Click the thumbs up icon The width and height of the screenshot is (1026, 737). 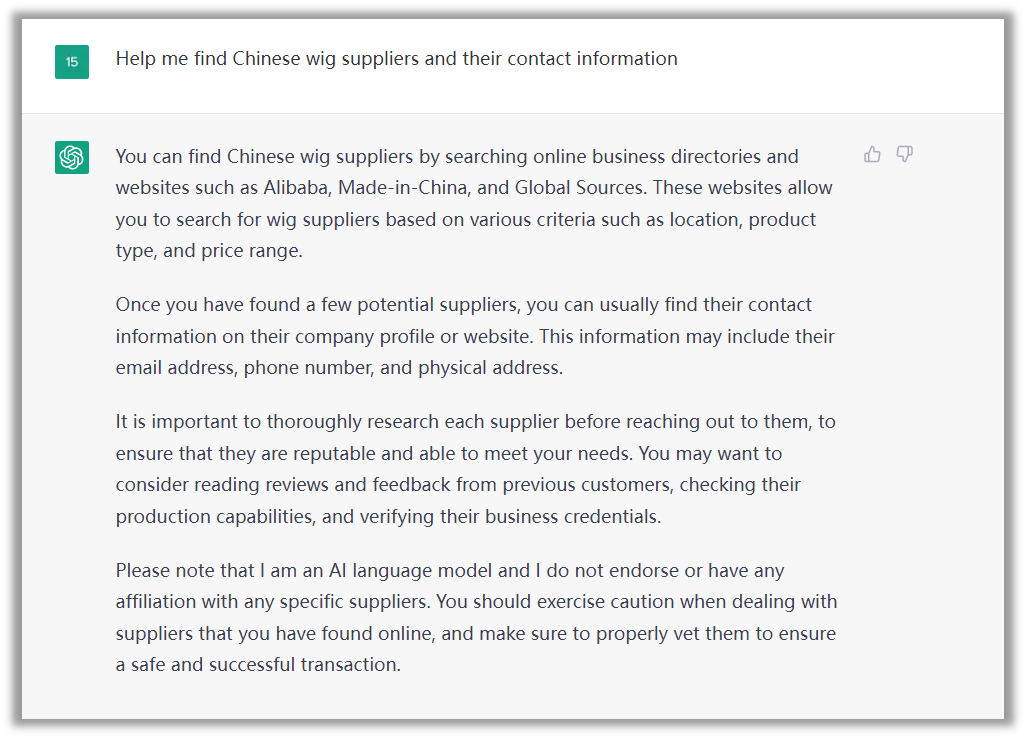tap(872, 154)
